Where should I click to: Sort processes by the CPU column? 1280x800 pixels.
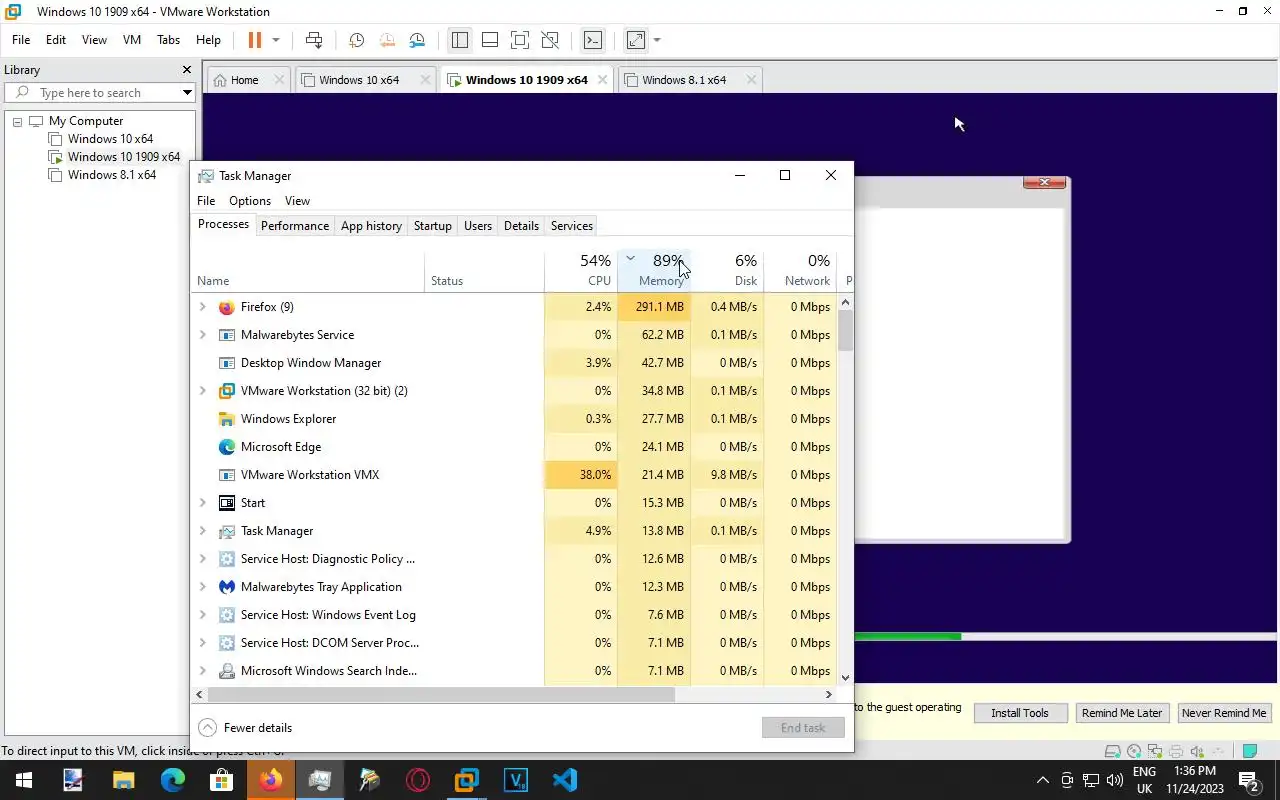(x=581, y=270)
